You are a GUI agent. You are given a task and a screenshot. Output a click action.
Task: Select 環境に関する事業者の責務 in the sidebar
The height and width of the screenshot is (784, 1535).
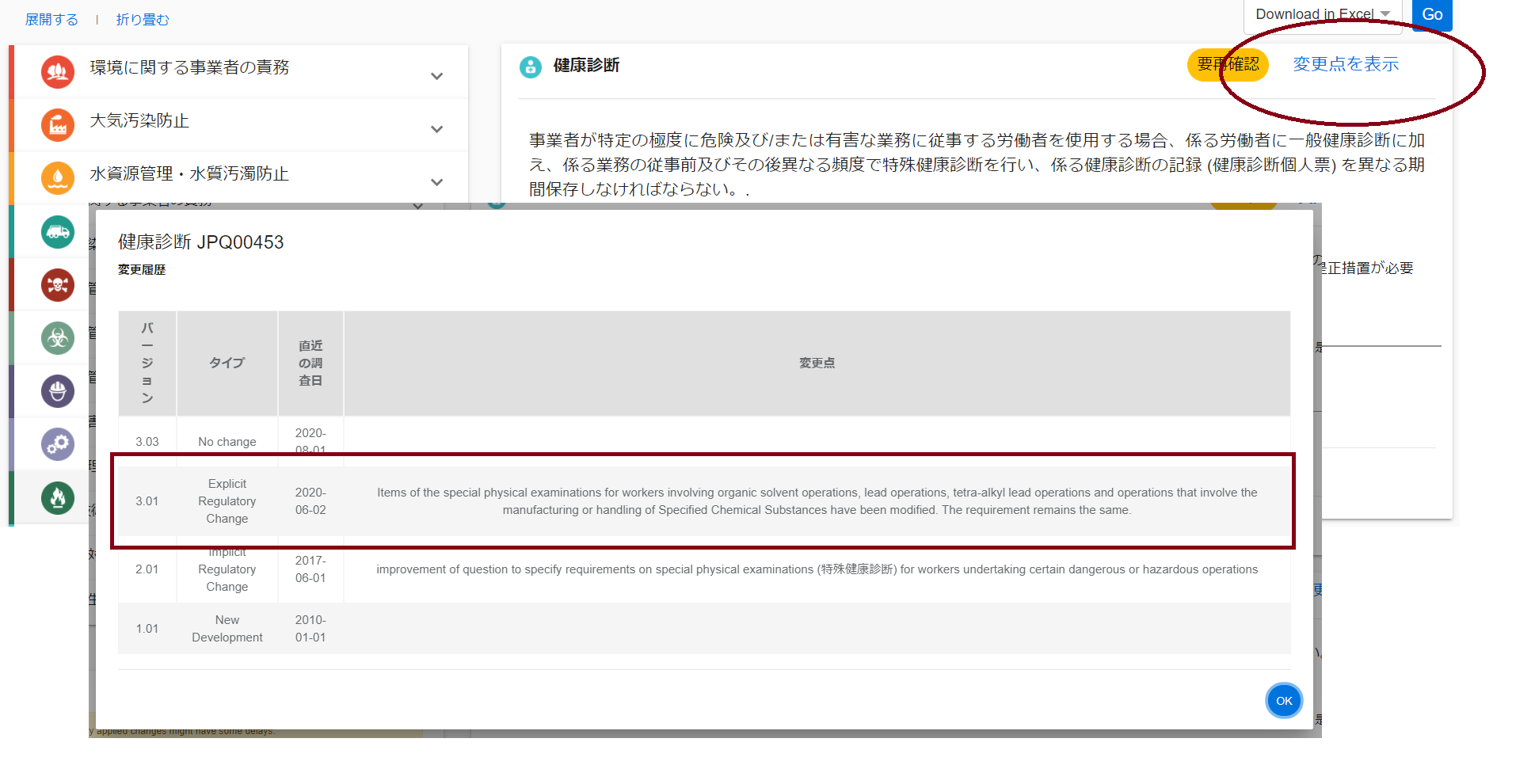click(189, 67)
